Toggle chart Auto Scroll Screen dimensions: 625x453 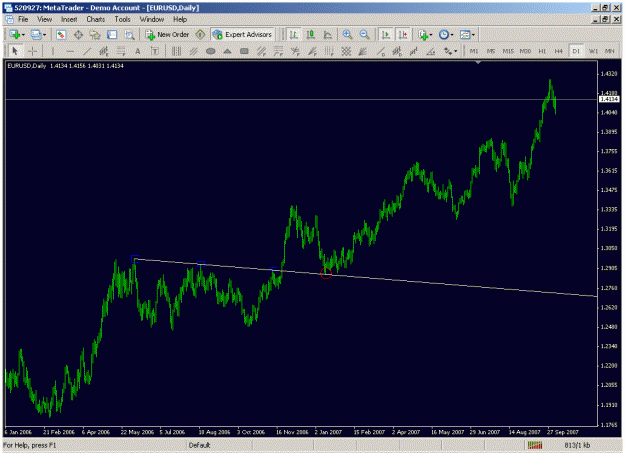pos(385,35)
